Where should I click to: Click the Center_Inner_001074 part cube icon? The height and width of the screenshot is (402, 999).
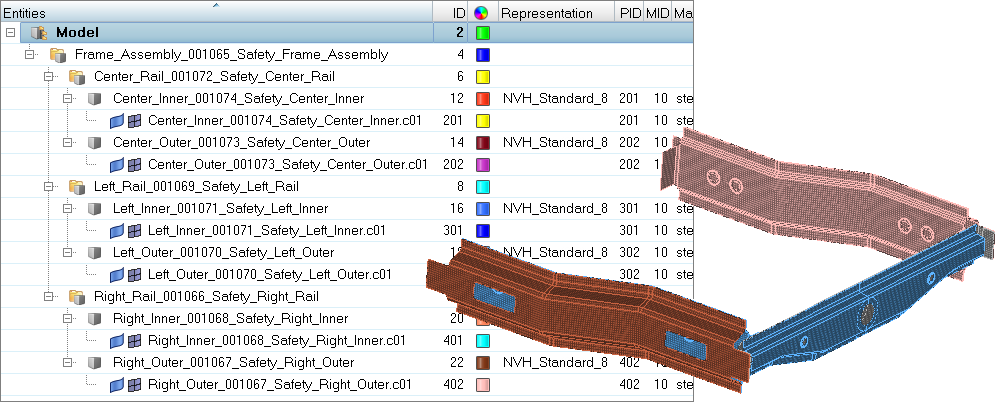click(x=94, y=99)
